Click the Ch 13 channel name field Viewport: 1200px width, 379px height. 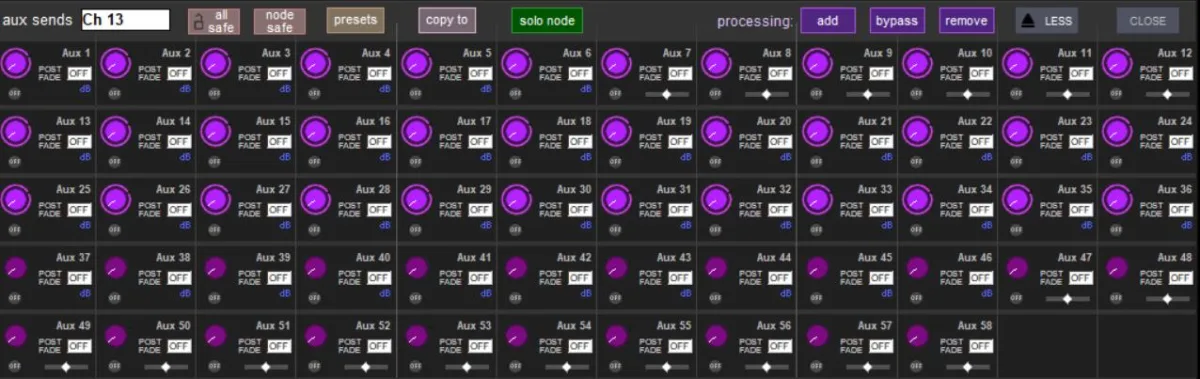pos(125,19)
